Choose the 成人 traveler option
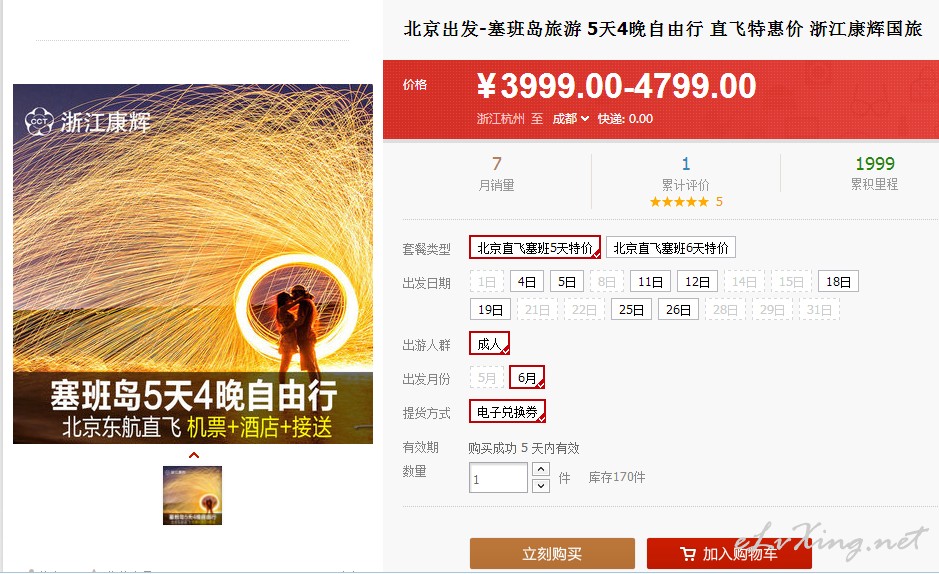Image resolution: width=939 pixels, height=574 pixels. pos(489,344)
